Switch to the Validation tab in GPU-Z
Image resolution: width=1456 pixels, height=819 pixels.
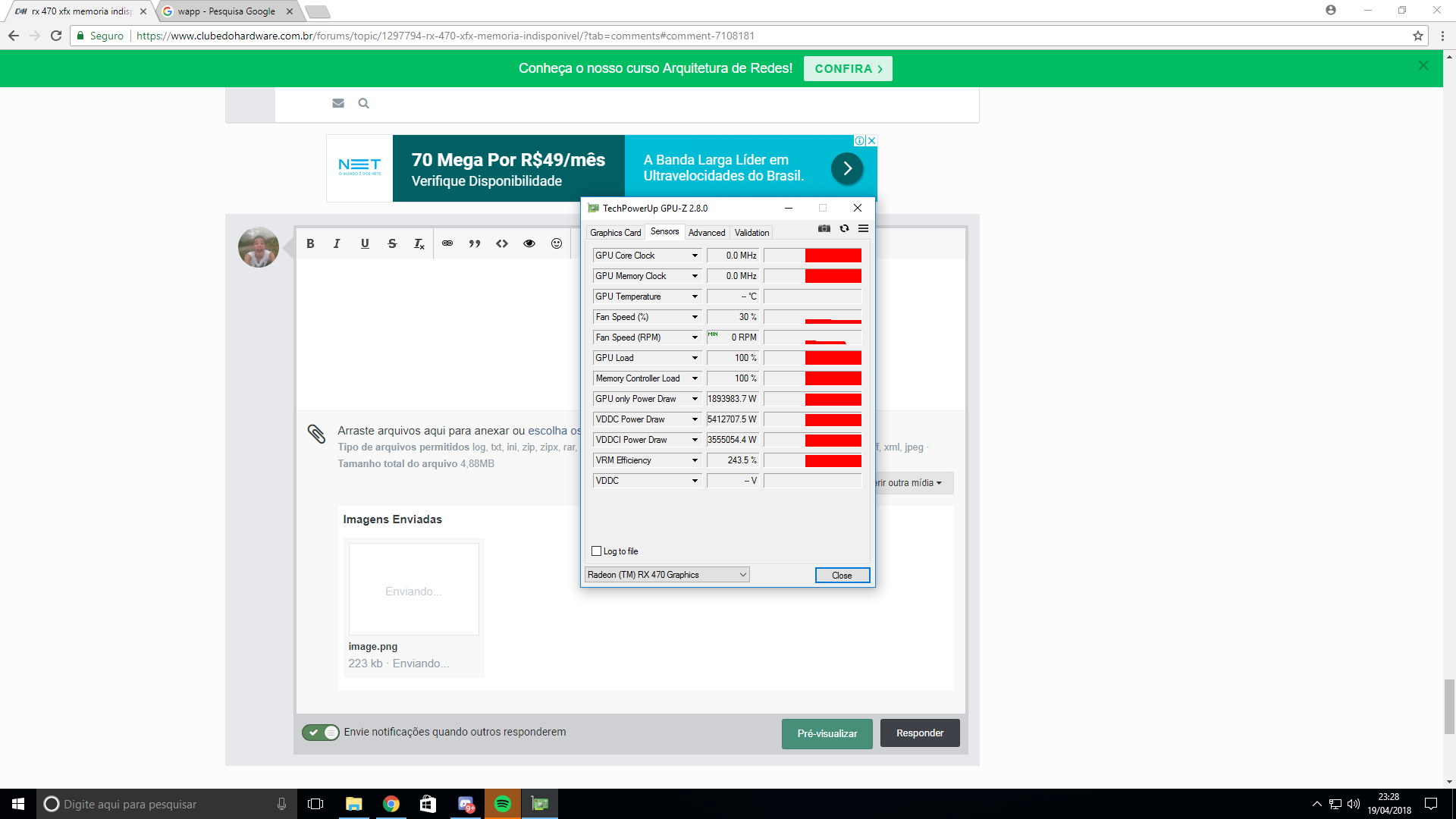752,233
